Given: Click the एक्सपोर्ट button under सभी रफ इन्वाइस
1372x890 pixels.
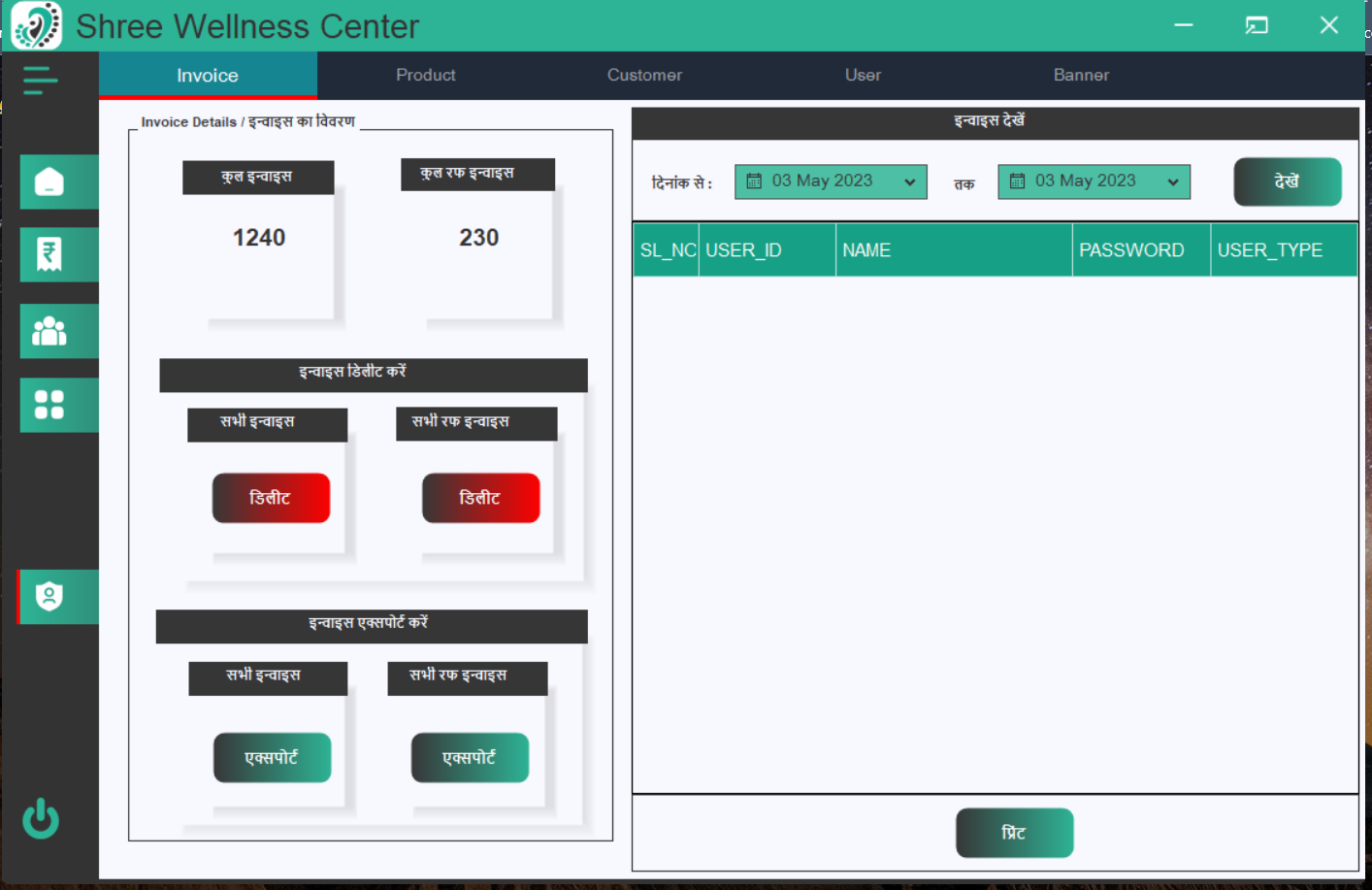Looking at the screenshot, I should pyautogui.click(x=470, y=757).
